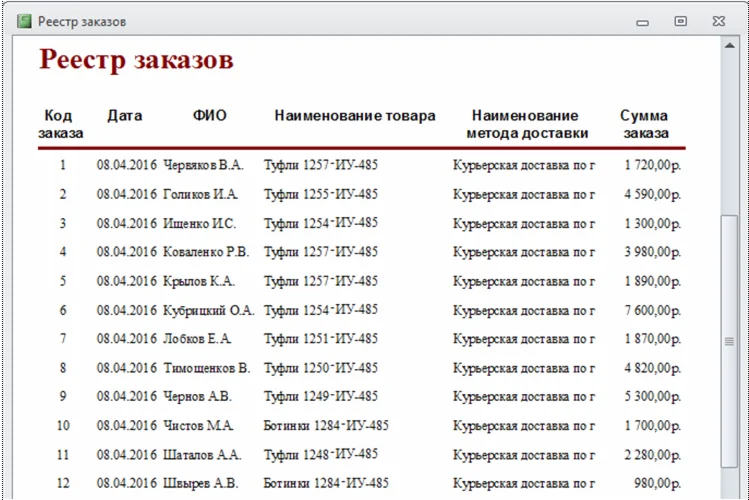749x500 pixels.
Task: Select Туфли 1257-ИУ-485 in Червяков row
Action: [321, 165]
